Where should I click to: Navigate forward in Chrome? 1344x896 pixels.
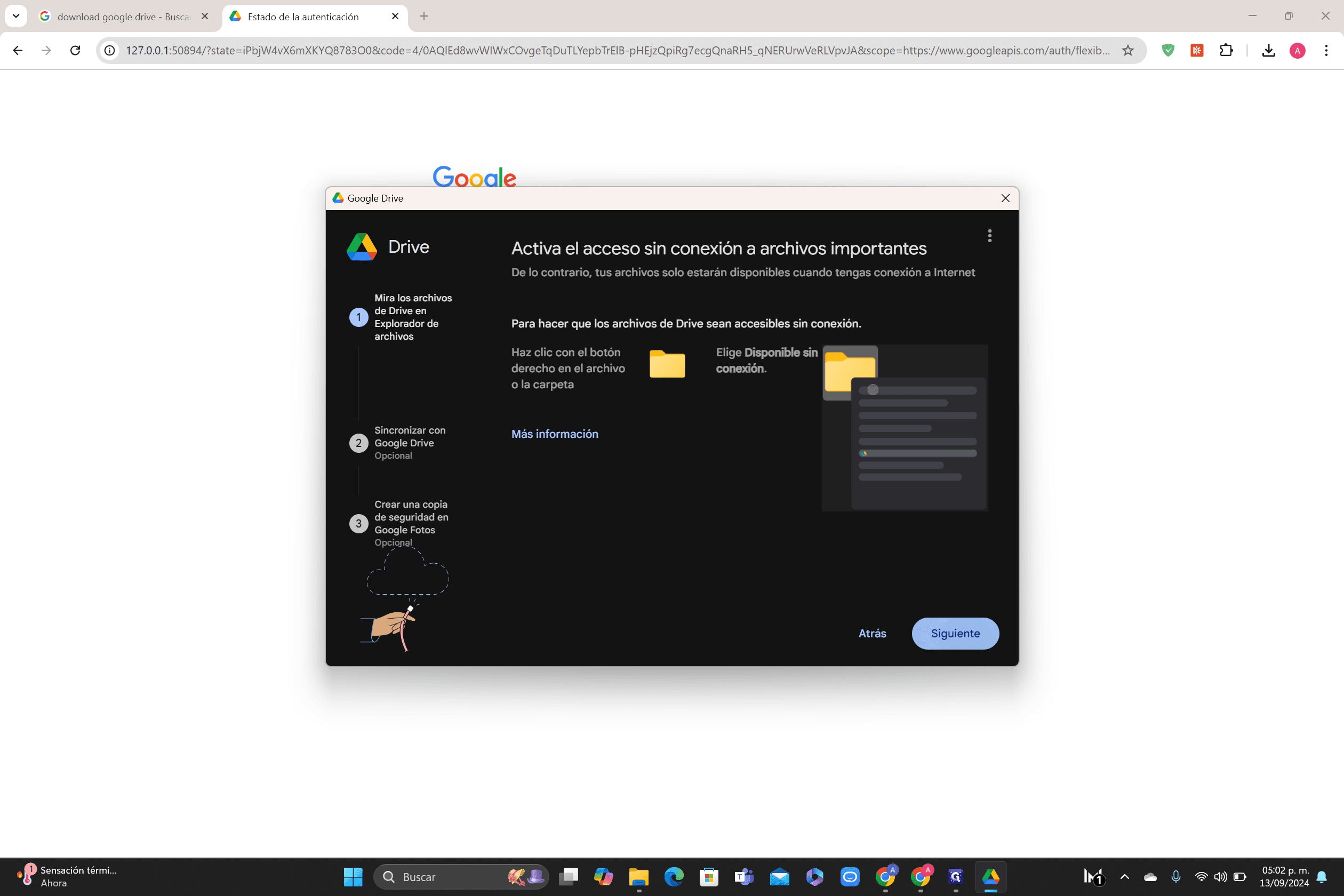click(x=46, y=50)
